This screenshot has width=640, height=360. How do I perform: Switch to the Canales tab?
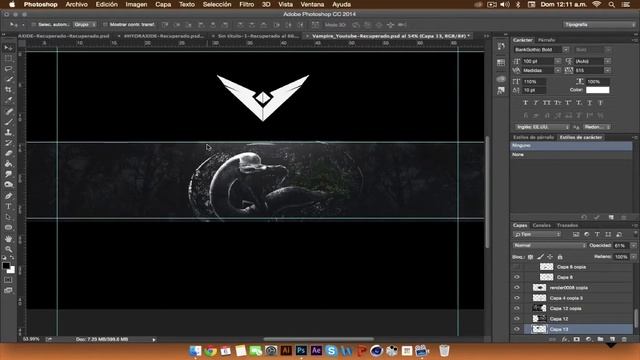pos(542,225)
